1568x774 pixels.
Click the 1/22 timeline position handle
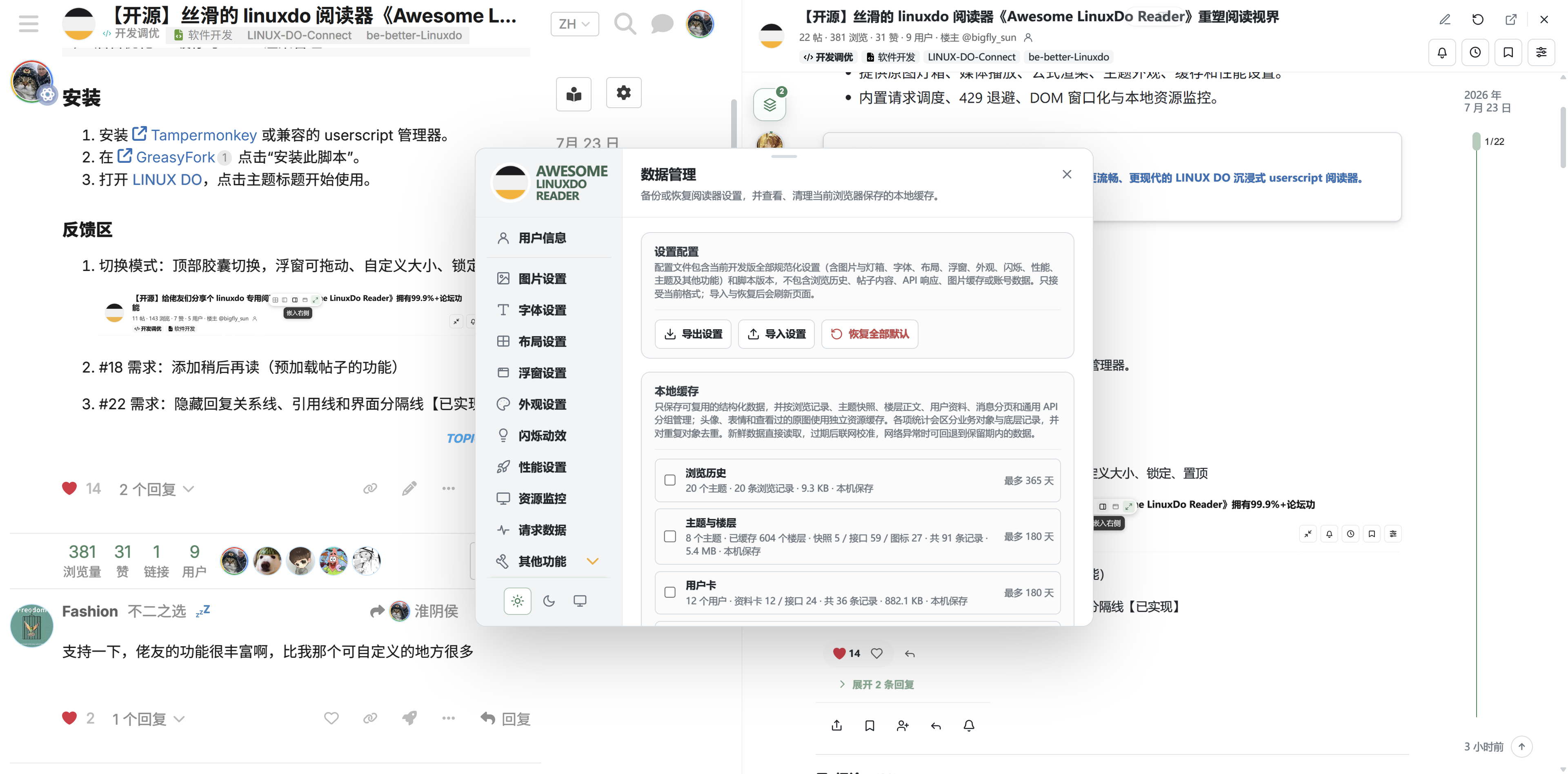(1476, 141)
